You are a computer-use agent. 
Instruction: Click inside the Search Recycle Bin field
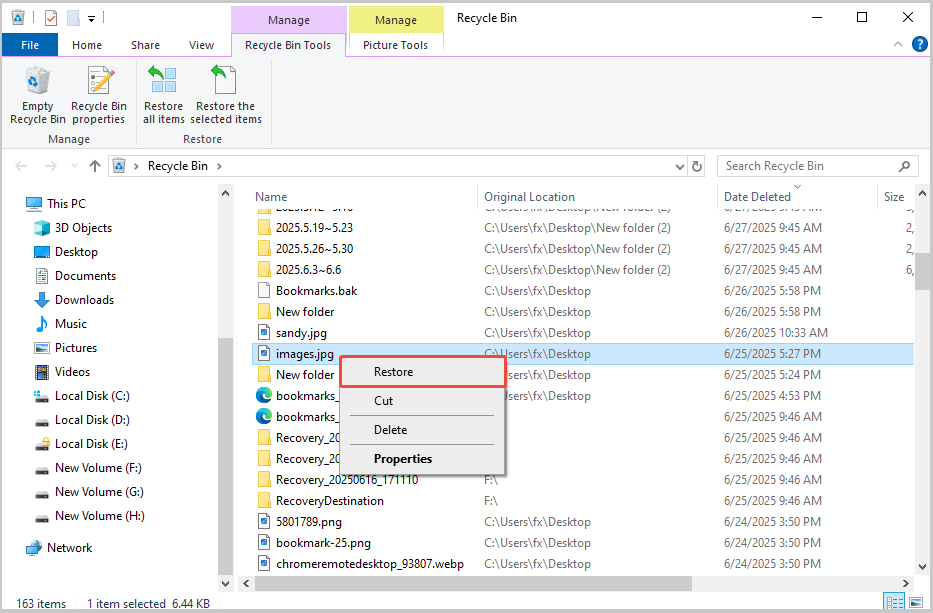[x=810, y=166]
